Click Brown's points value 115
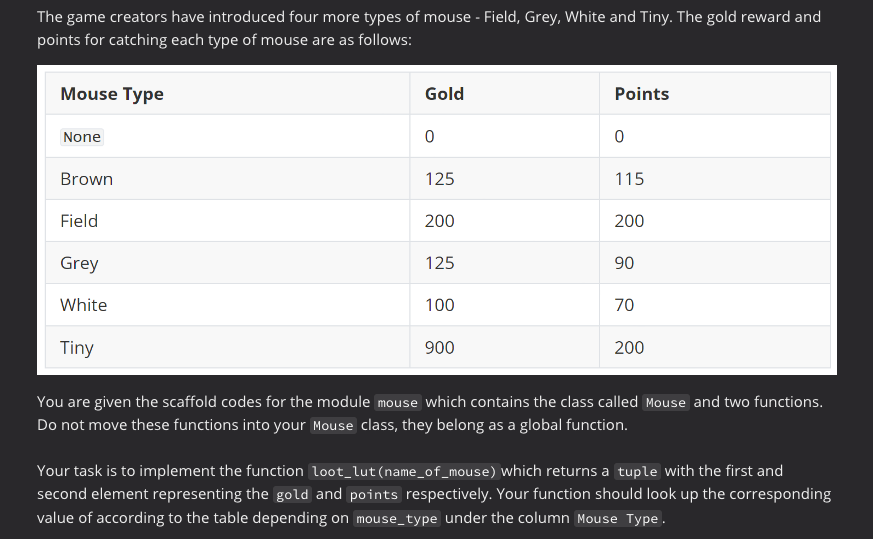The image size is (873, 539). (x=629, y=179)
